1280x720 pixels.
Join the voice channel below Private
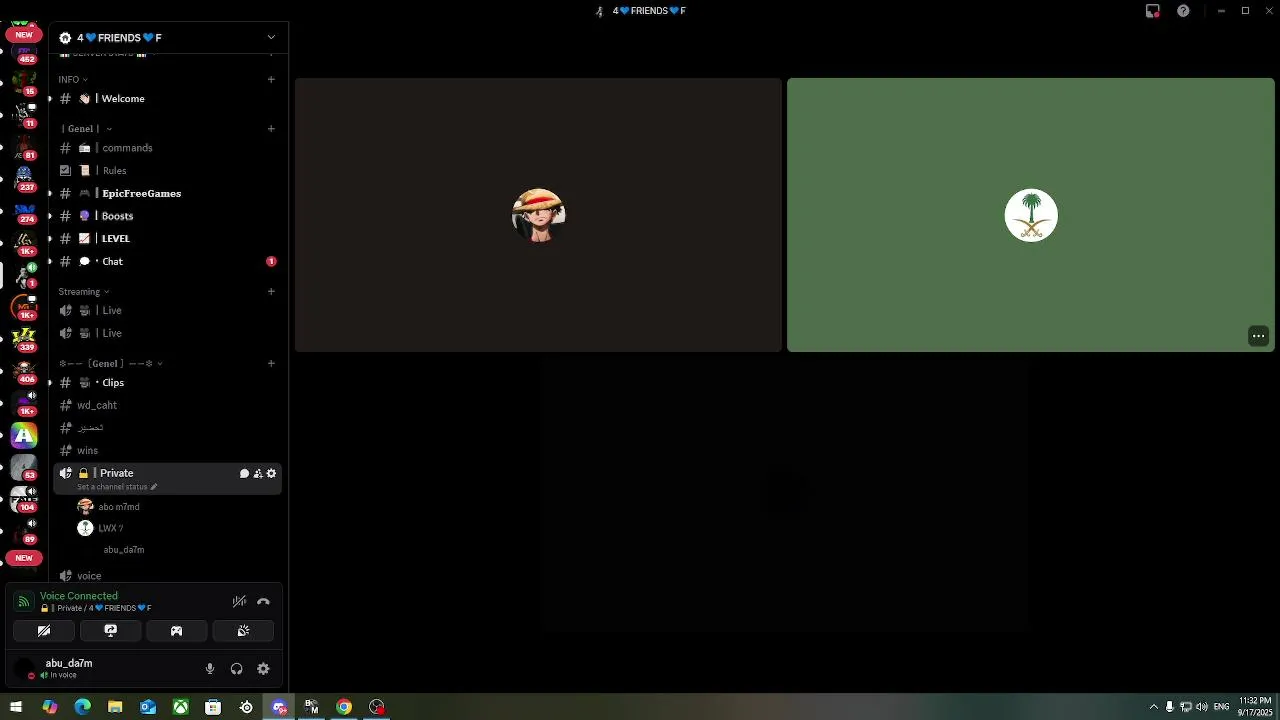167,576
